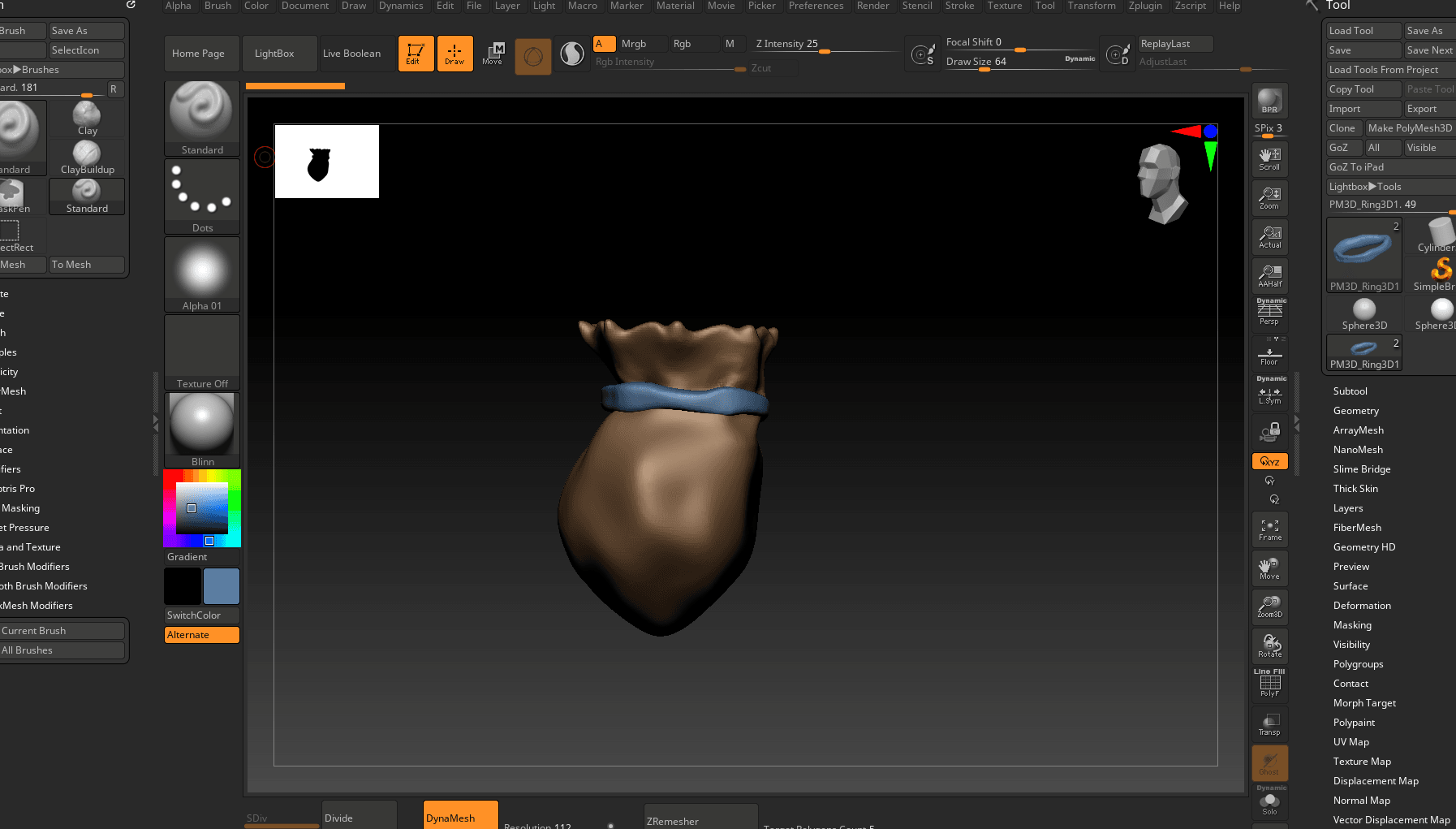Open the Standard brush picker thumbnail
The height and width of the screenshot is (829, 1456).
pyautogui.click(x=202, y=119)
